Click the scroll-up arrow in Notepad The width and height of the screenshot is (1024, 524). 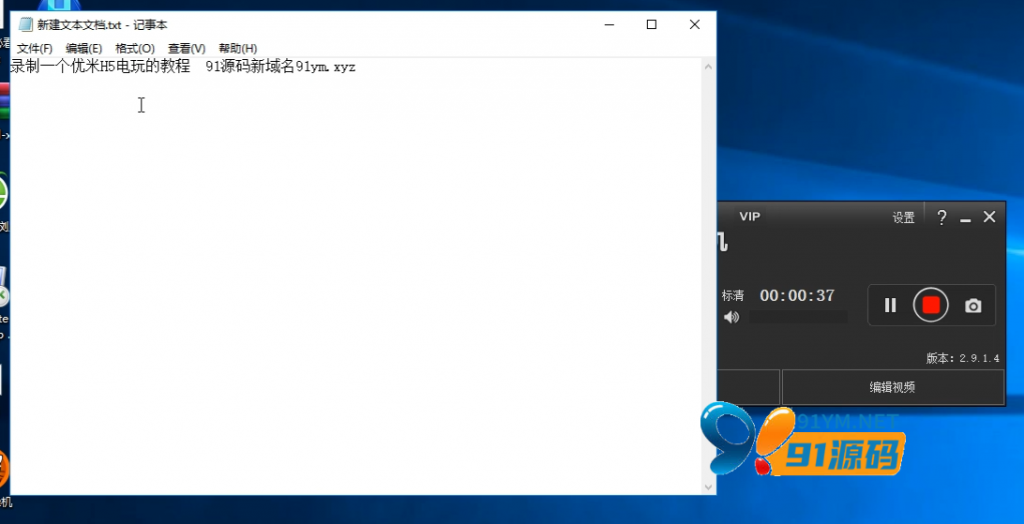point(709,67)
